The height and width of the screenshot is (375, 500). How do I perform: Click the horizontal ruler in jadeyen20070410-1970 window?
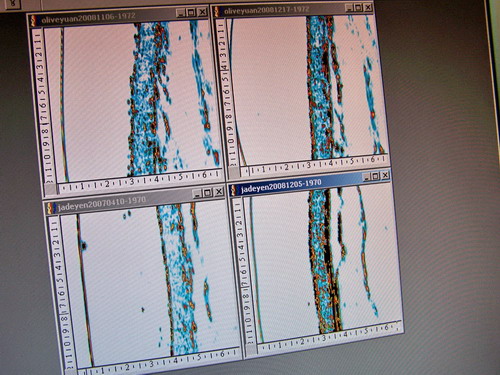coord(158,362)
